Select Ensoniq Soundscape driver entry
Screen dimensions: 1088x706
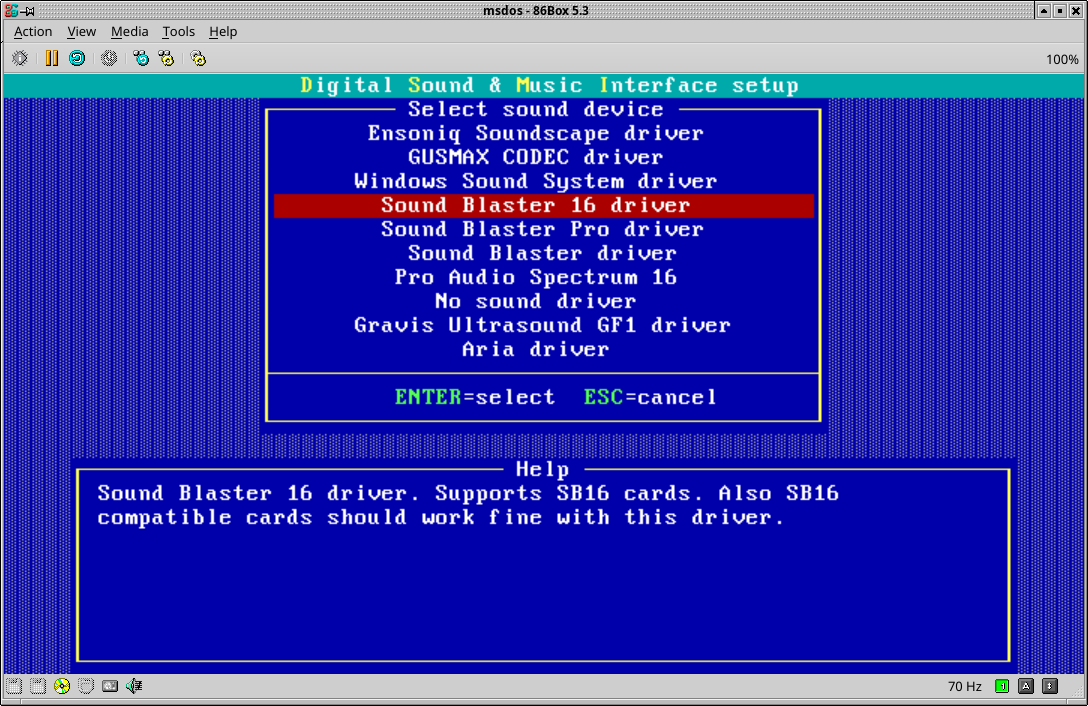point(536,133)
